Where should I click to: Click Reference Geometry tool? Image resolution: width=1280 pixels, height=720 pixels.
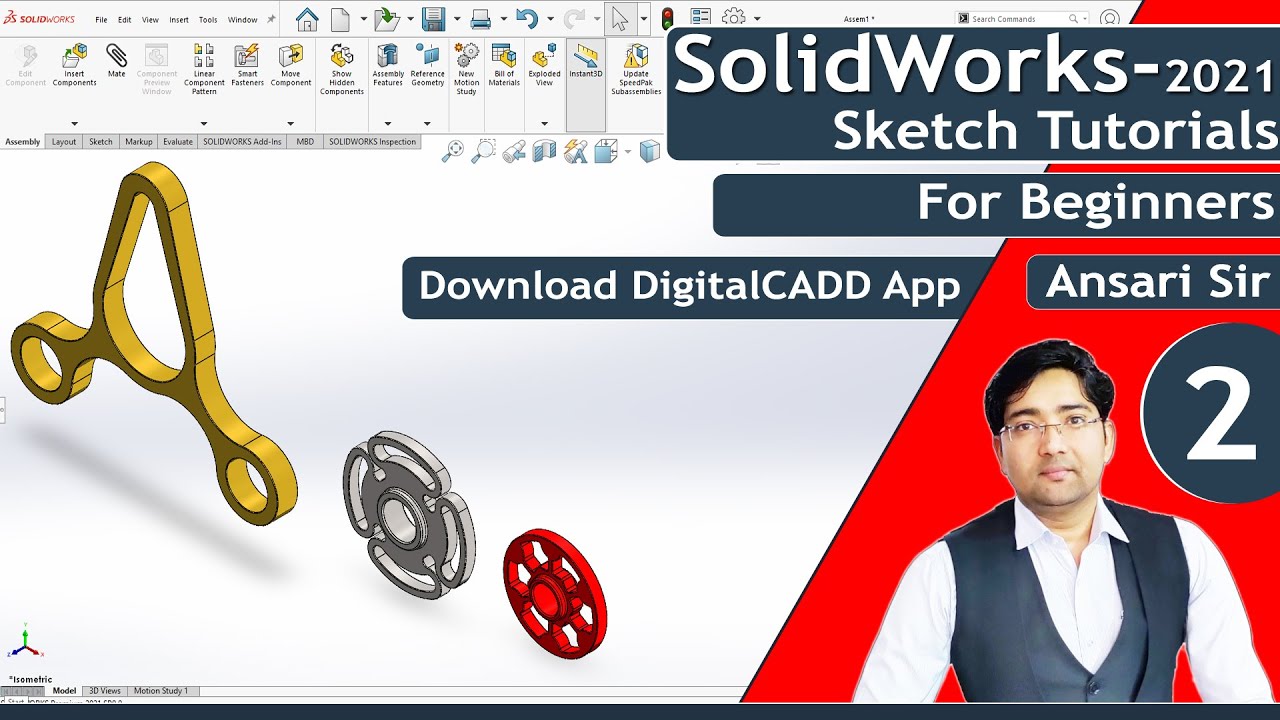pyautogui.click(x=427, y=65)
